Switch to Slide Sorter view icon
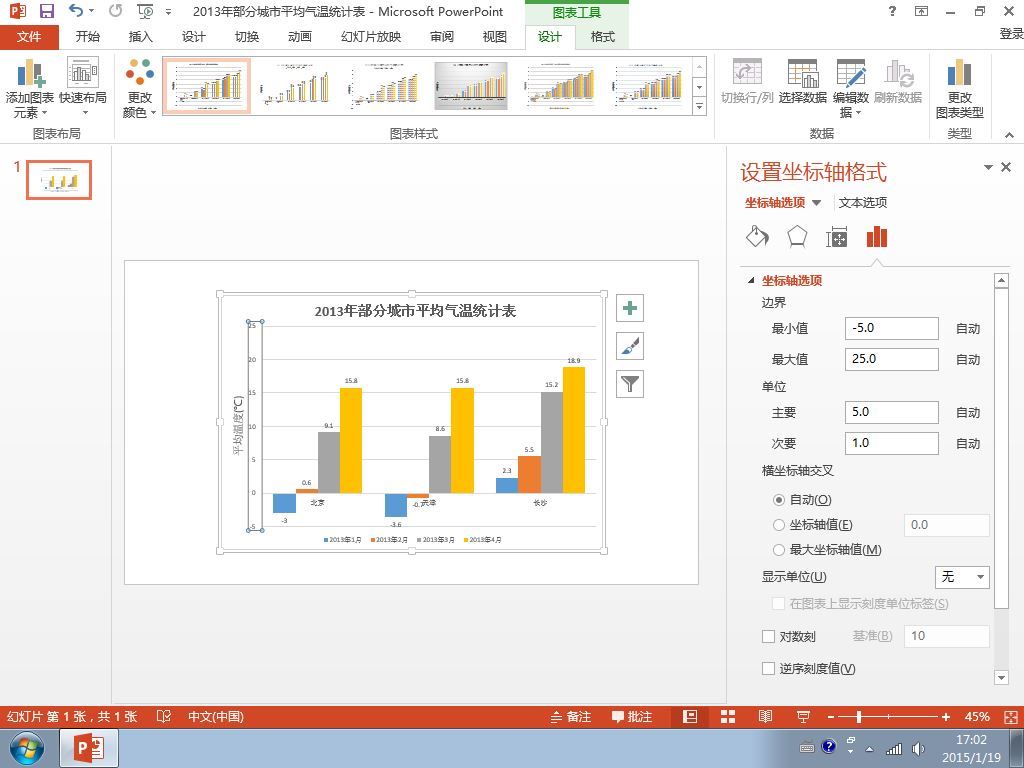The image size is (1024, 768). [x=728, y=717]
